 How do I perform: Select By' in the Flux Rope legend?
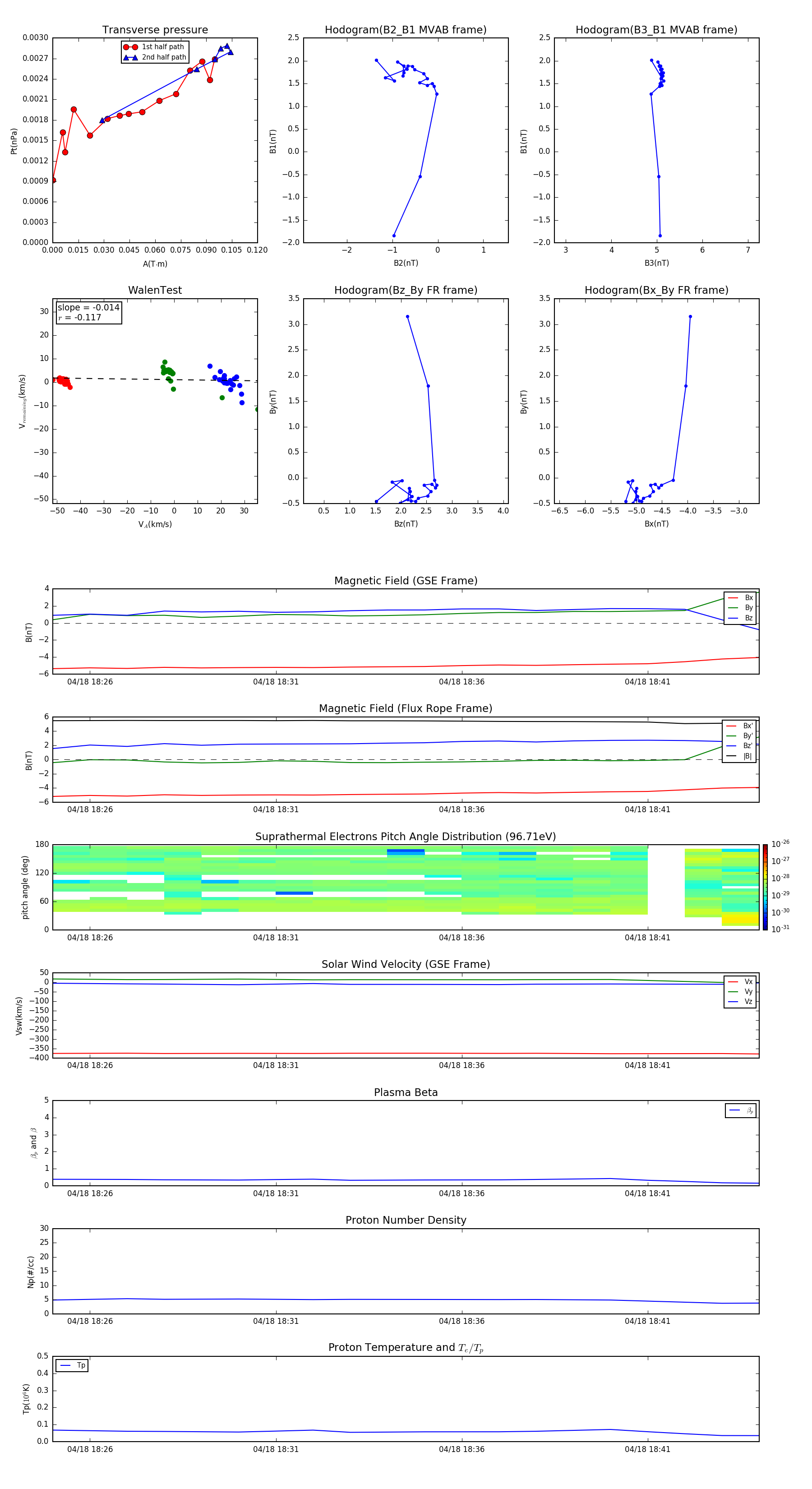pos(740,736)
